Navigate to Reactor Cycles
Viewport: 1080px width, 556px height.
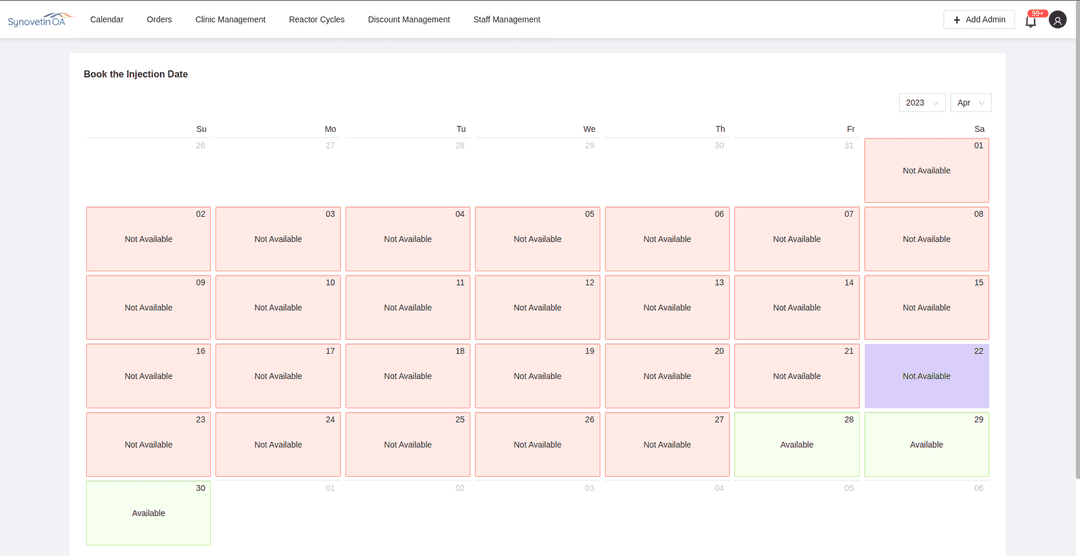316,20
